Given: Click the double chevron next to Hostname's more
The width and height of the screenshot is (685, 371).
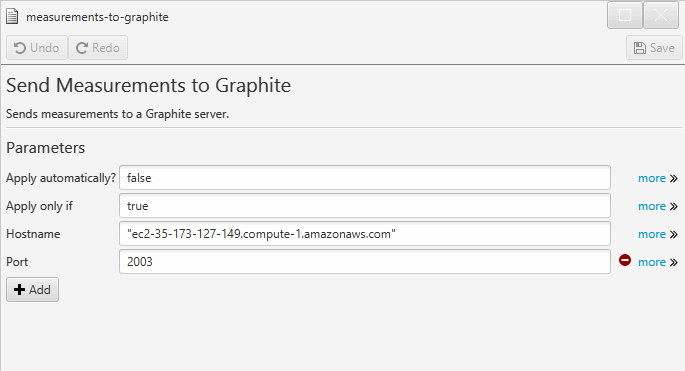Looking at the screenshot, I should (x=674, y=235).
